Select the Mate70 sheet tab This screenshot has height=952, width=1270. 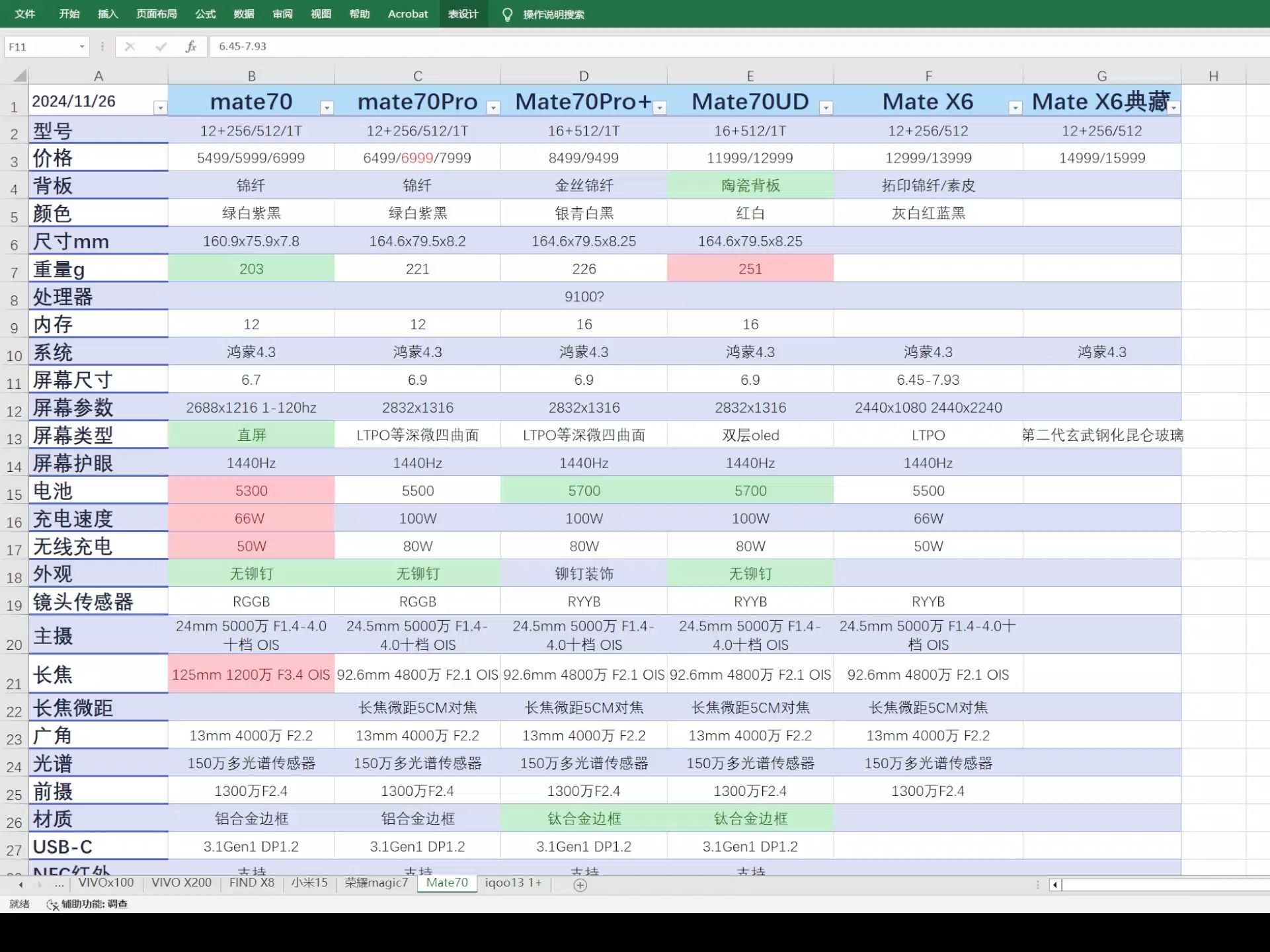(x=447, y=883)
